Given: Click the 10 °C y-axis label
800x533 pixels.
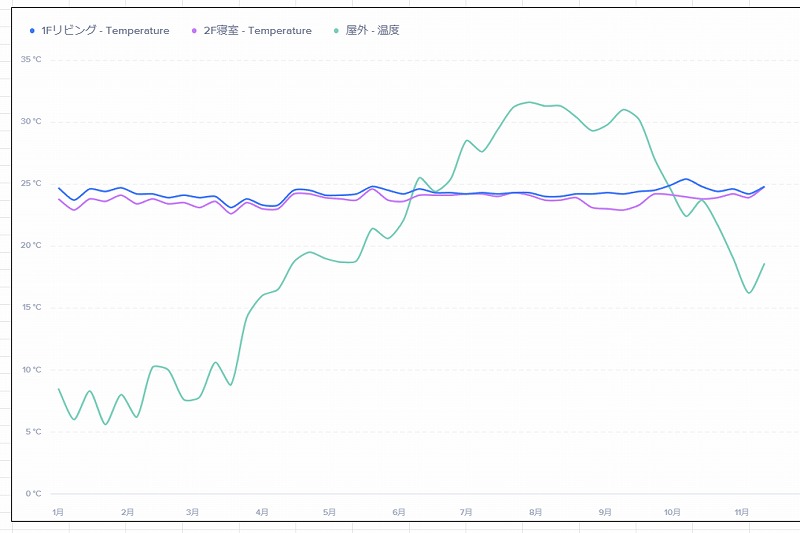Looking at the screenshot, I should pyautogui.click(x=32, y=369).
